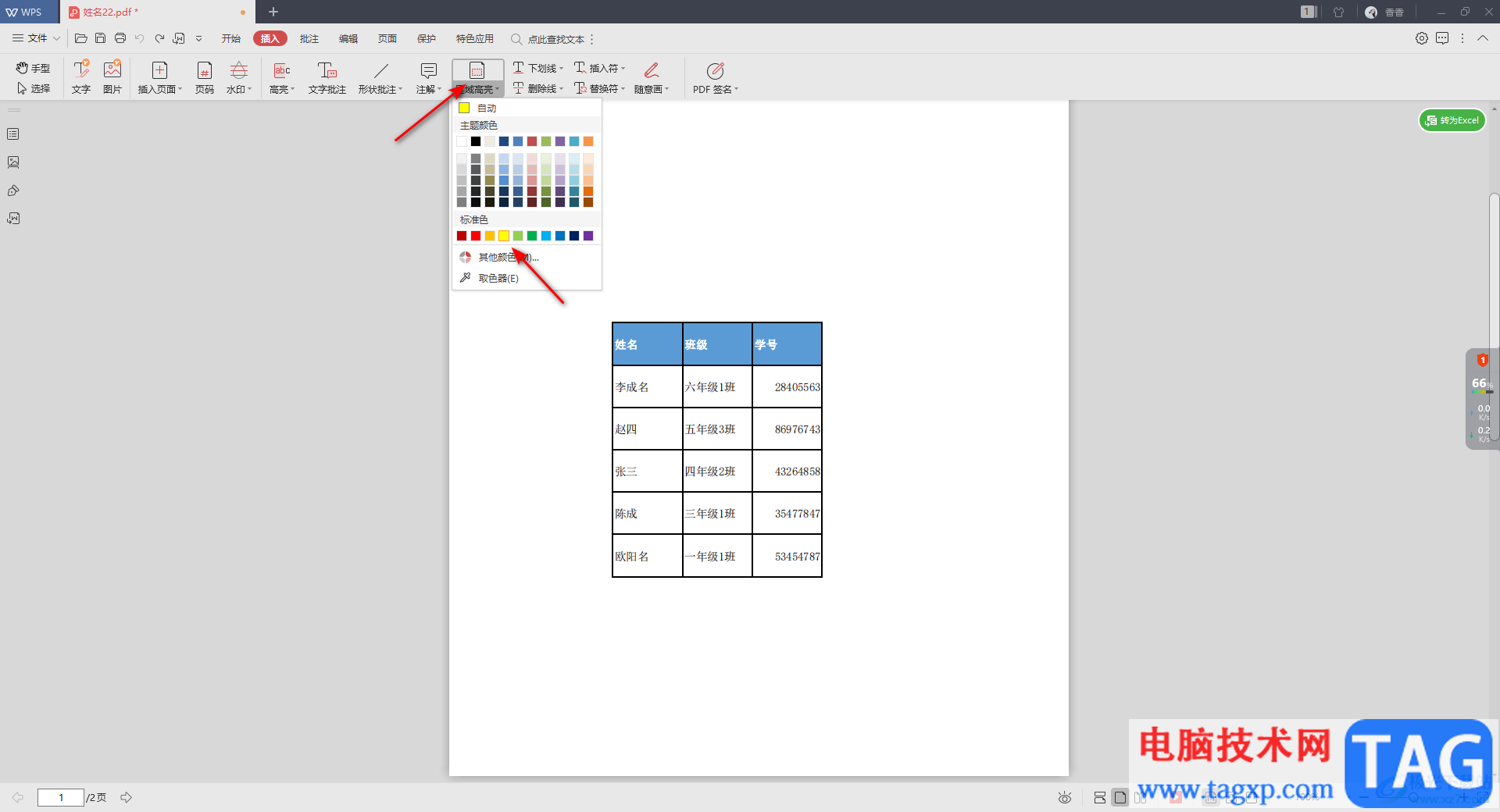This screenshot has height=812, width=1500.
Task: Pick the yellow standard color swatch
Action: click(x=504, y=236)
